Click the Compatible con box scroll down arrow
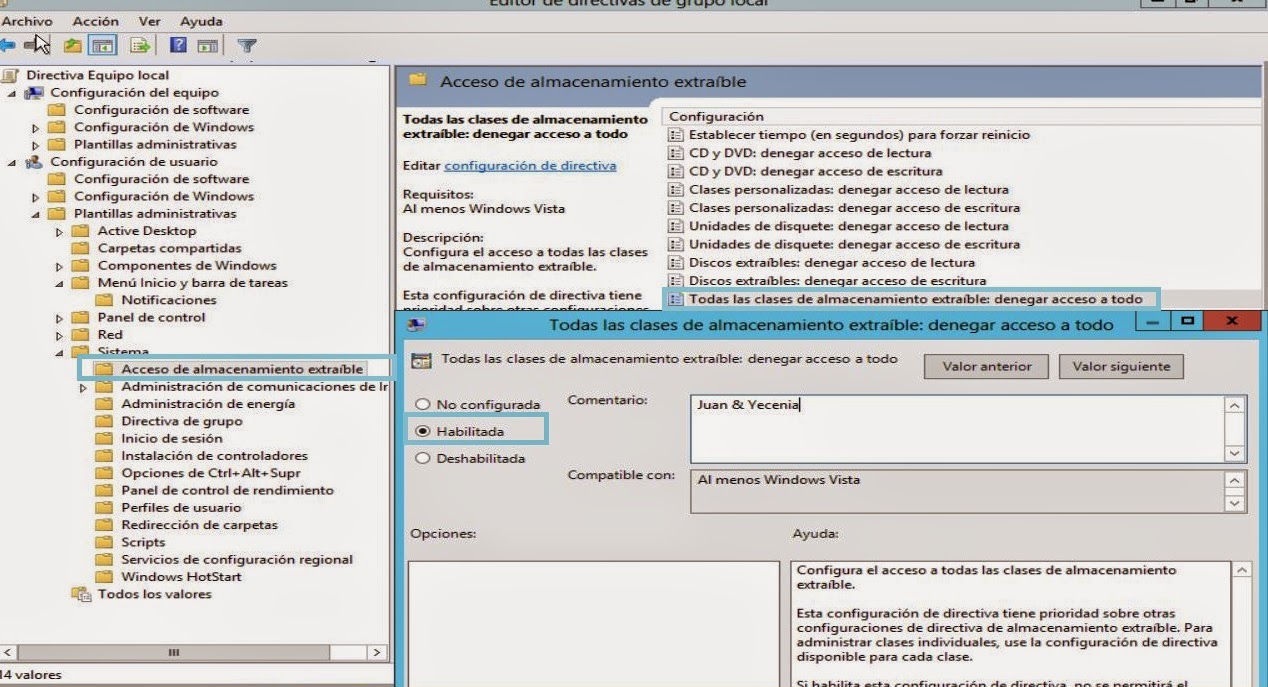This screenshot has width=1268, height=687. [1236, 503]
